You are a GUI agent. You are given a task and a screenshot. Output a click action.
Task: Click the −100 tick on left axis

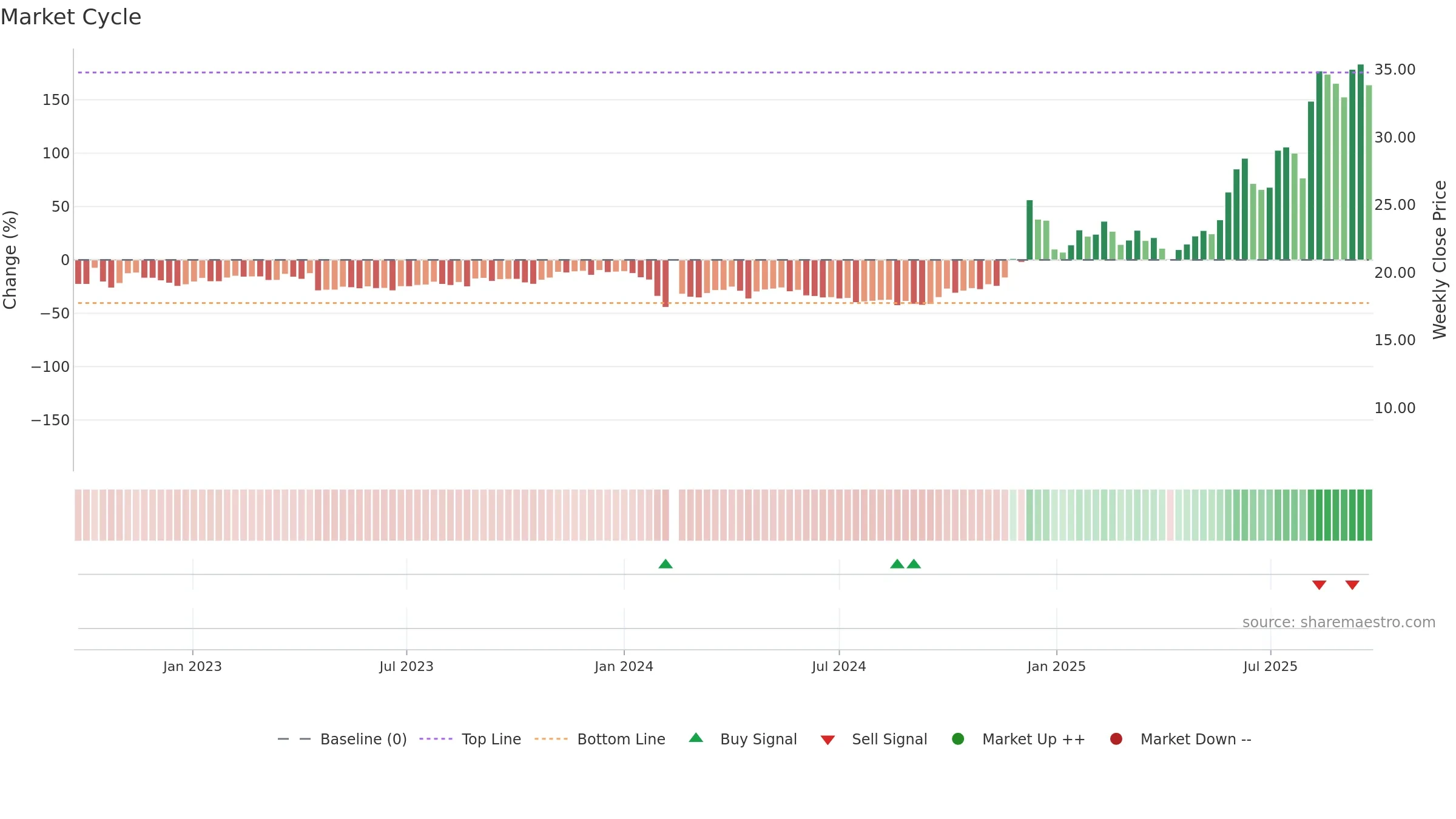tap(50, 366)
